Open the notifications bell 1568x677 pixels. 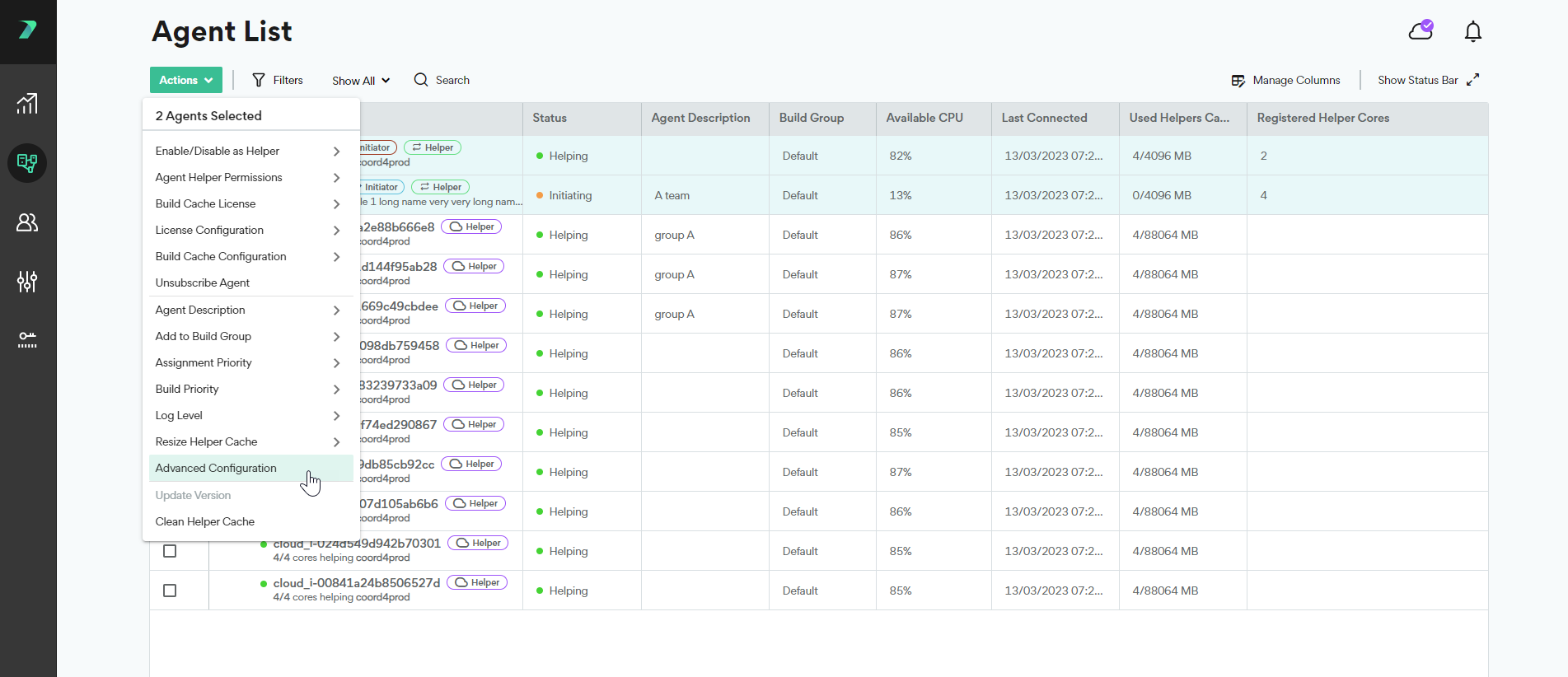1472,32
